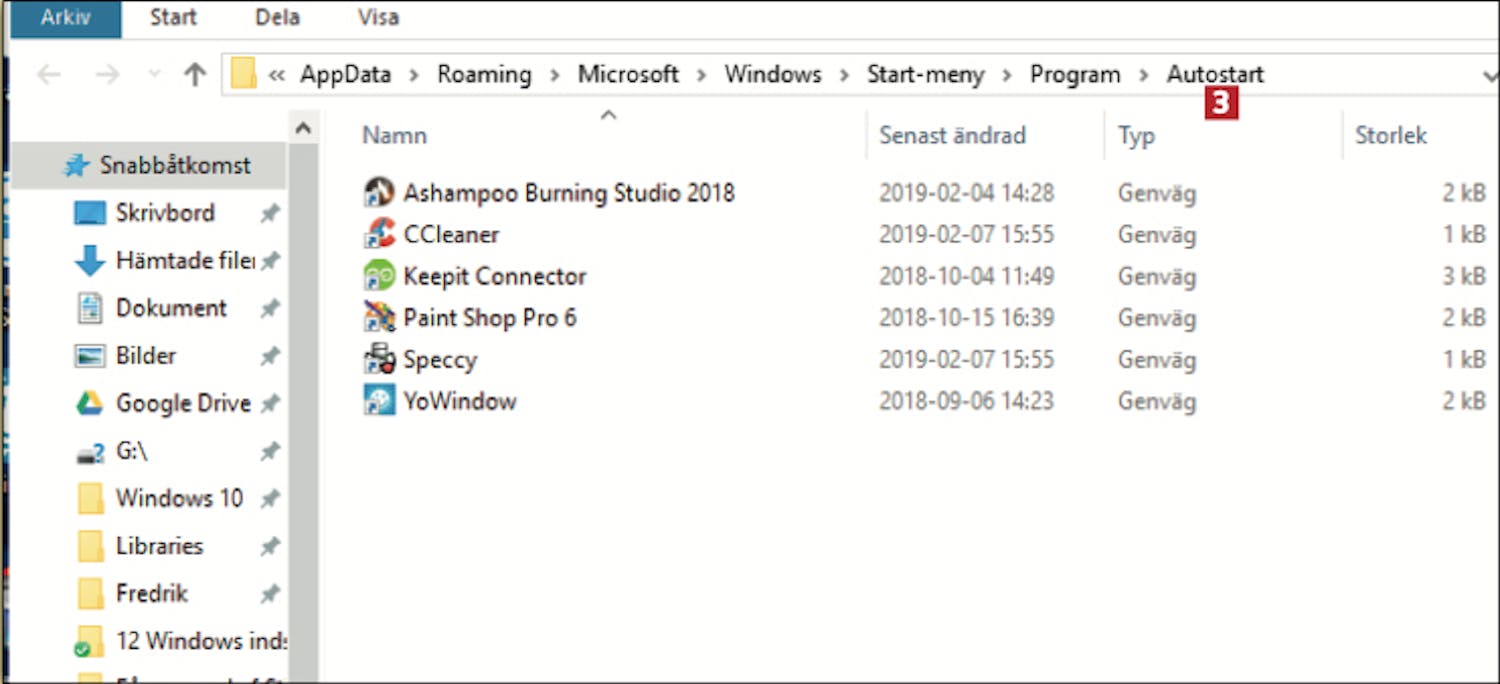This screenshot has height=684, width=1500.
Task: Switch to the Start ribbon tab
Action: 172,18
